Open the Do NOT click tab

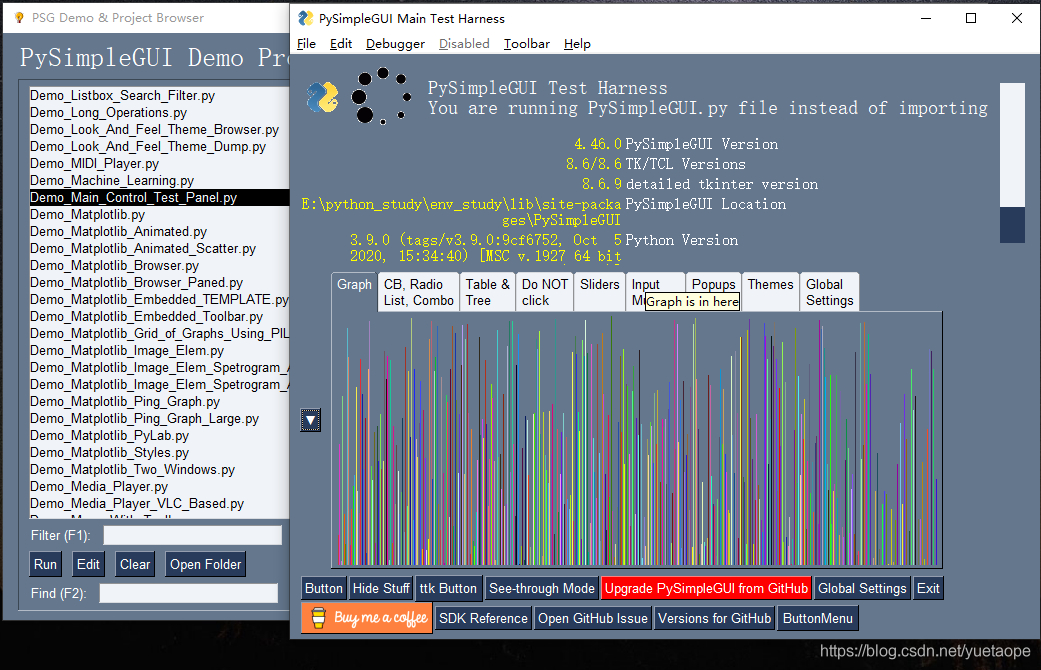coord(544,292)
